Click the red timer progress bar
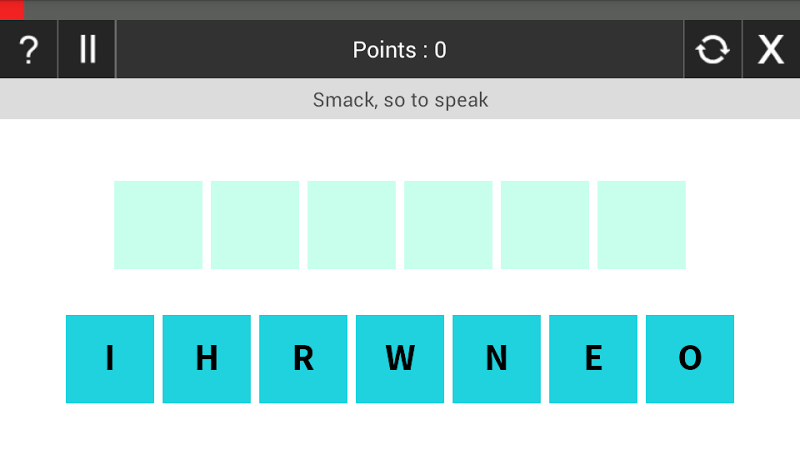 [12, 9]
